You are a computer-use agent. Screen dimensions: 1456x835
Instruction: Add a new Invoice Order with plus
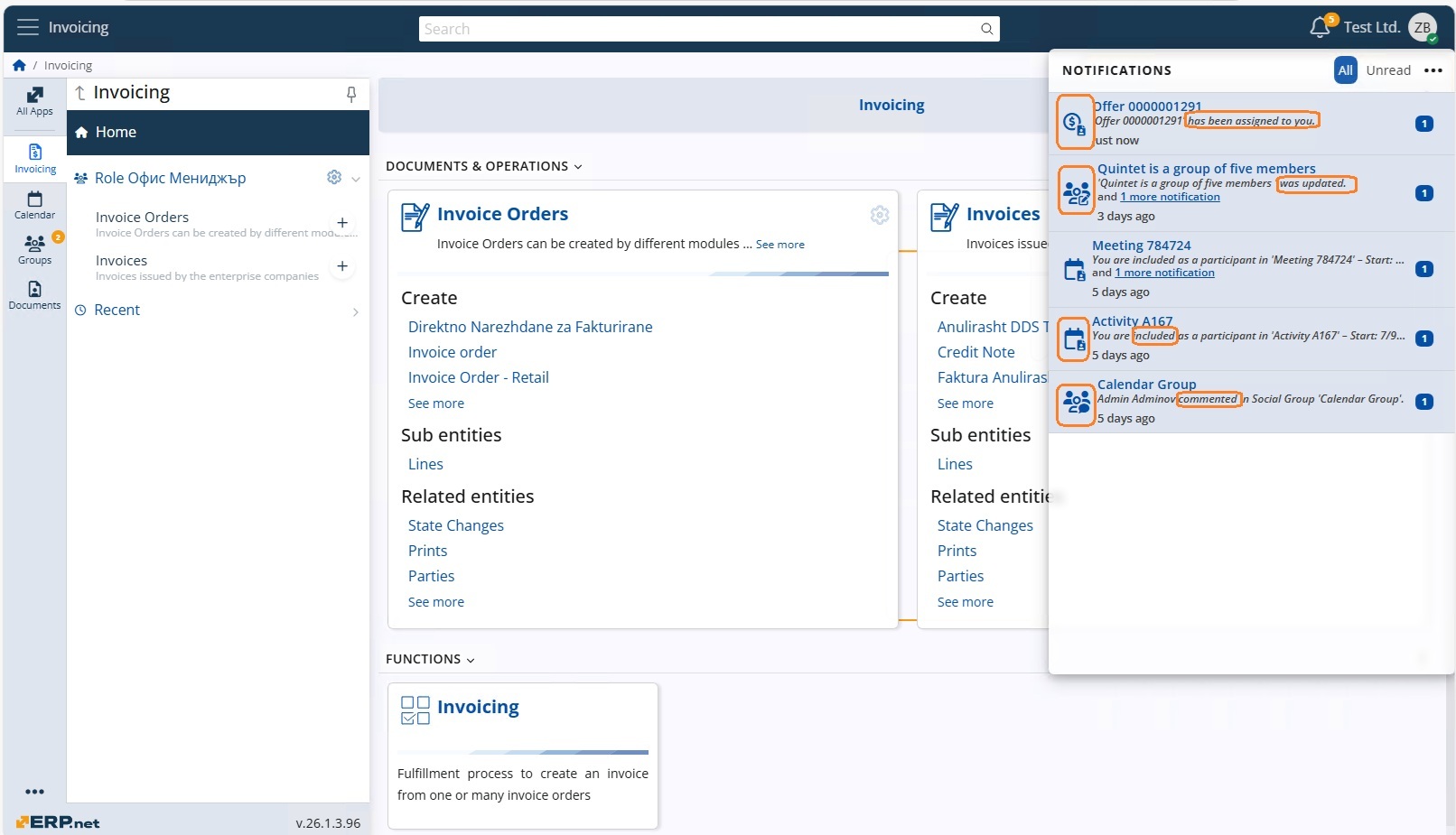[x=342, y=223]
